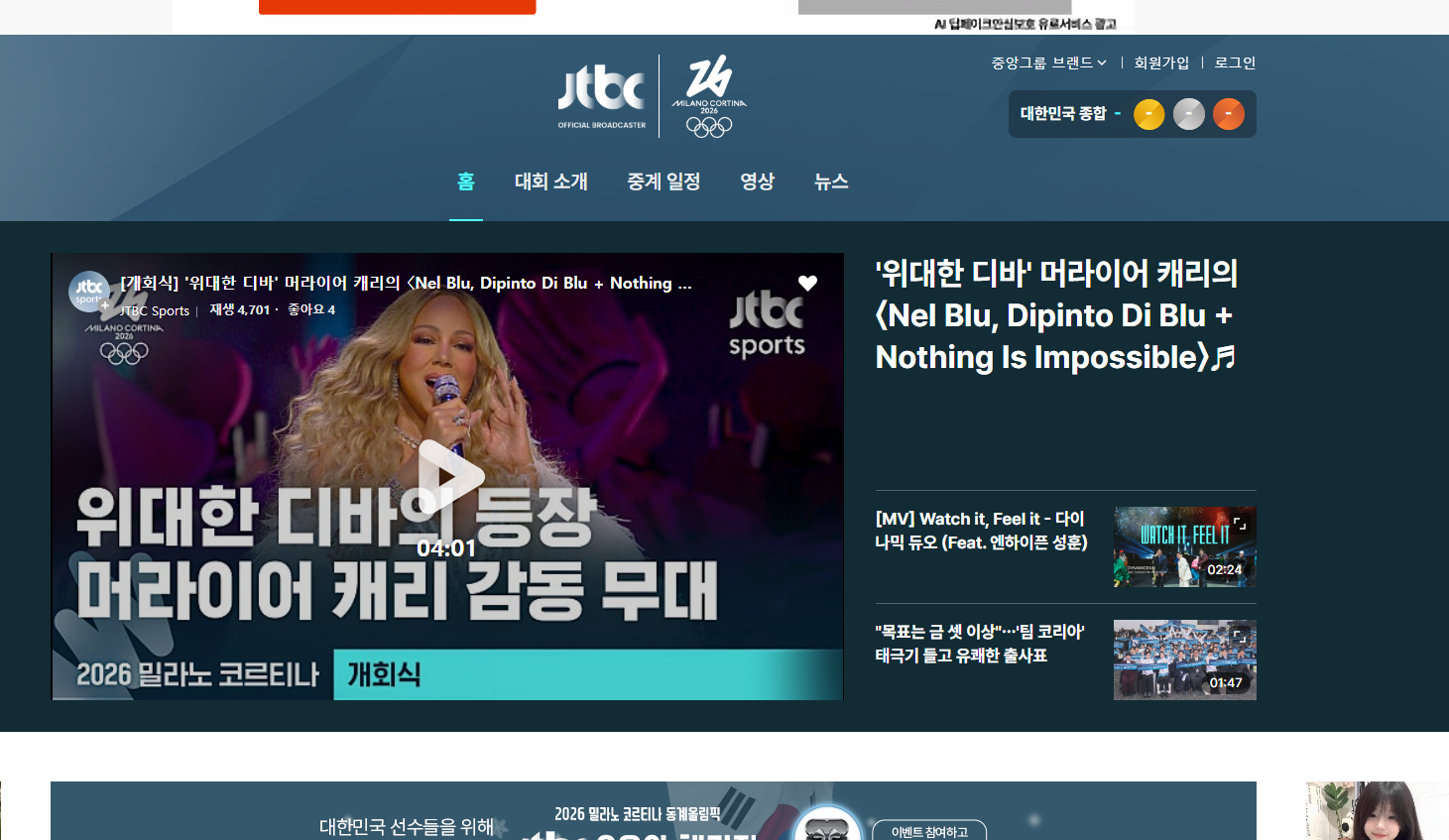This screenshot has width=1449, height=840.
Task: Switch to the 대회 소개 tab
Action: (551, 181)
